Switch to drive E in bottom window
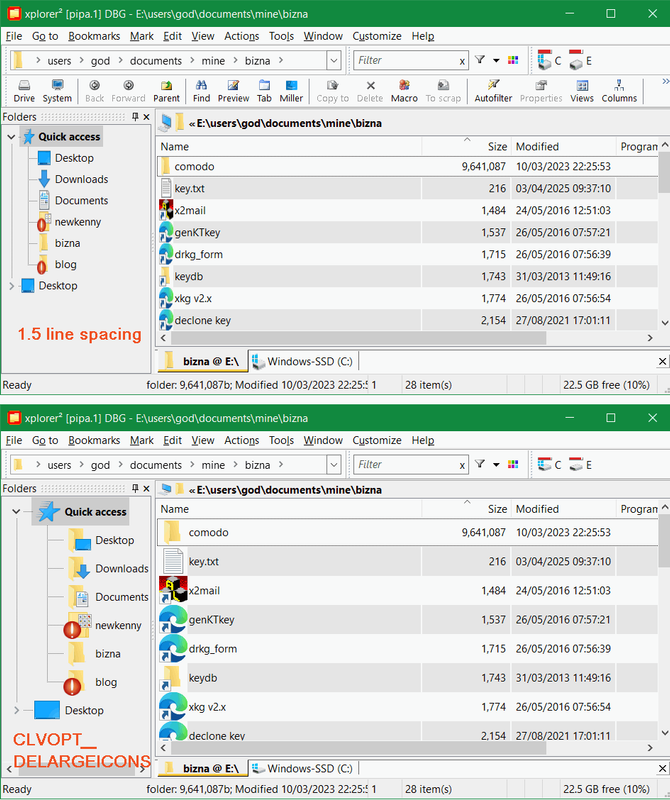 tap(581, 465)
